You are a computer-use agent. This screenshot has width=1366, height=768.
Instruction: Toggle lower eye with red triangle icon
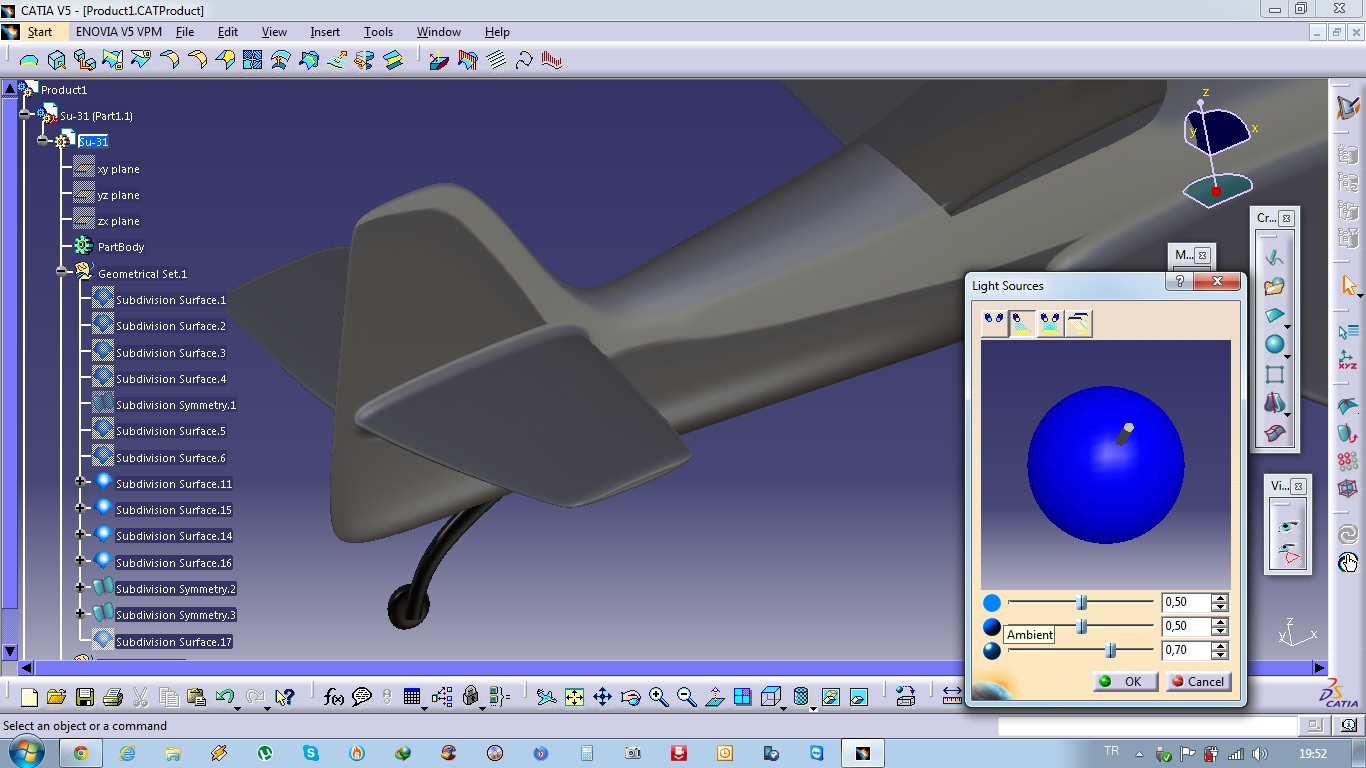point(1289,556)
